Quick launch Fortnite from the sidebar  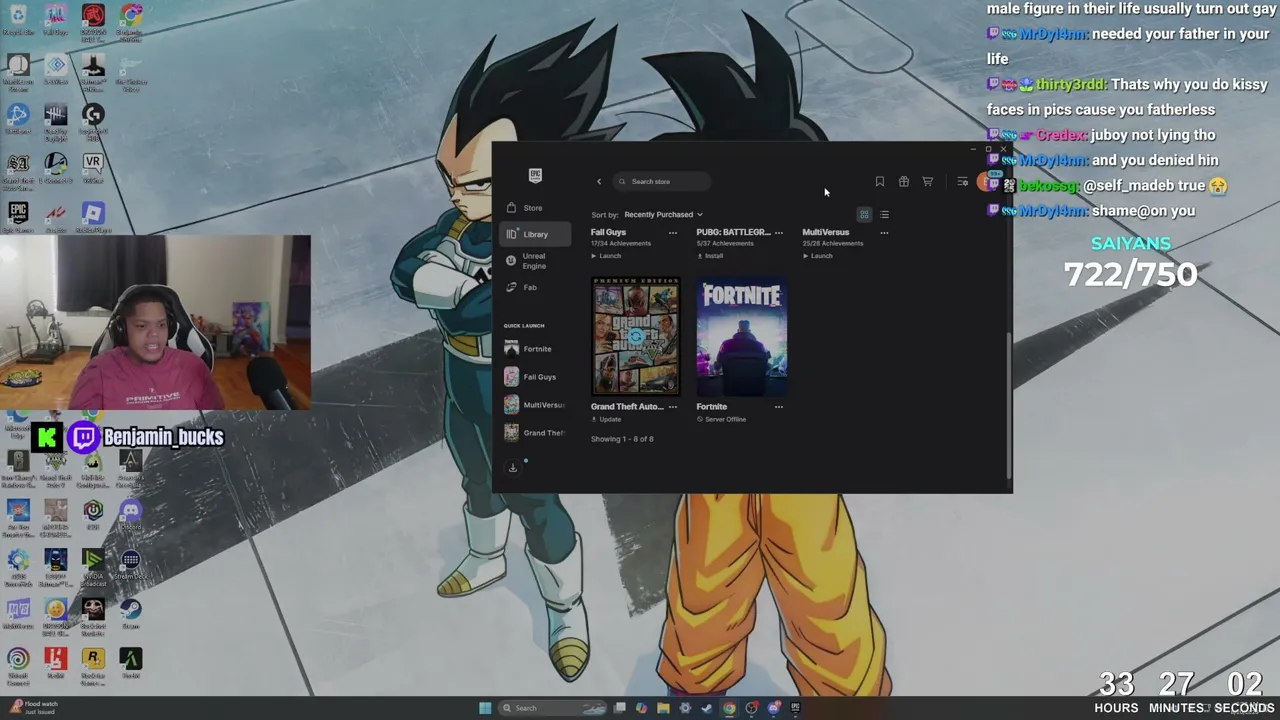point(533,349)
